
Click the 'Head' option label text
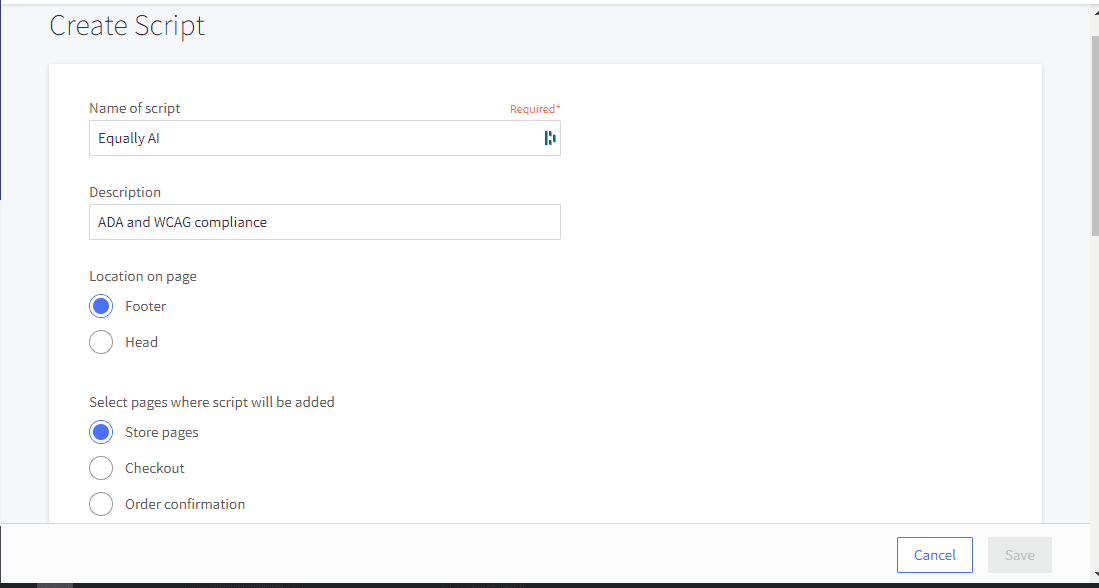(x=141, y=342)
